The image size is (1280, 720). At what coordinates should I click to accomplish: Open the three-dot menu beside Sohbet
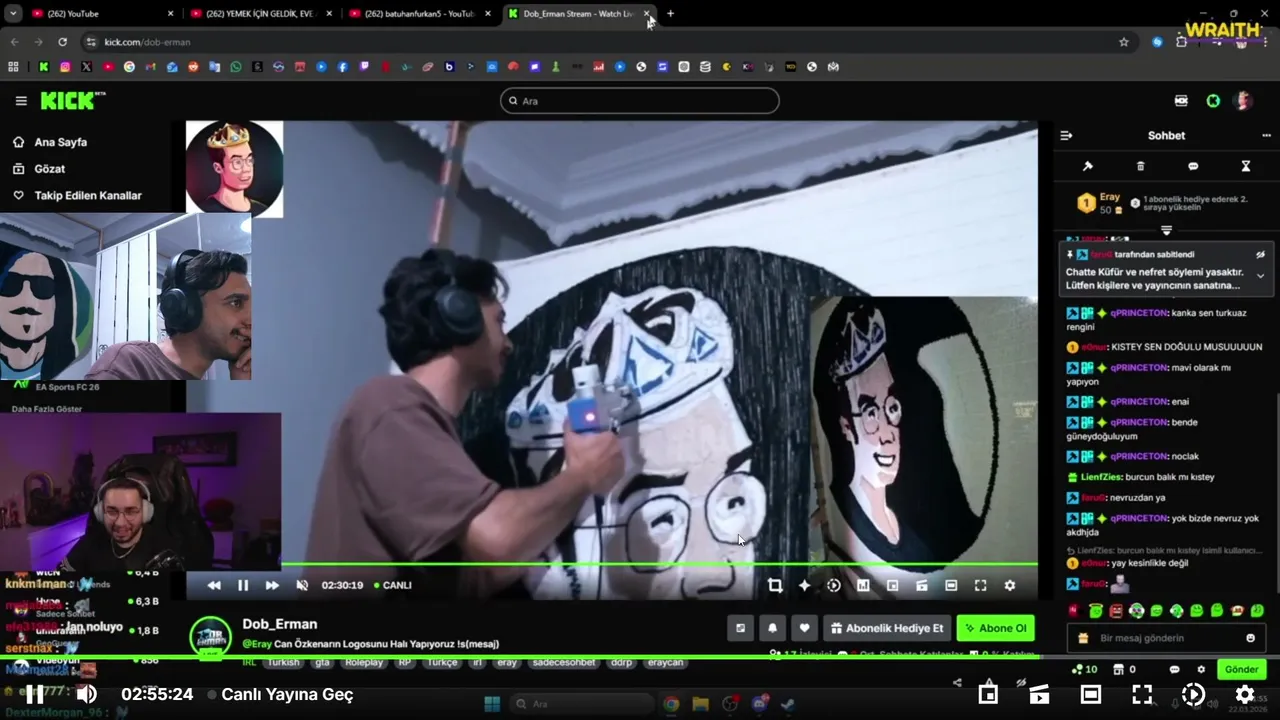click(1266, 136)
